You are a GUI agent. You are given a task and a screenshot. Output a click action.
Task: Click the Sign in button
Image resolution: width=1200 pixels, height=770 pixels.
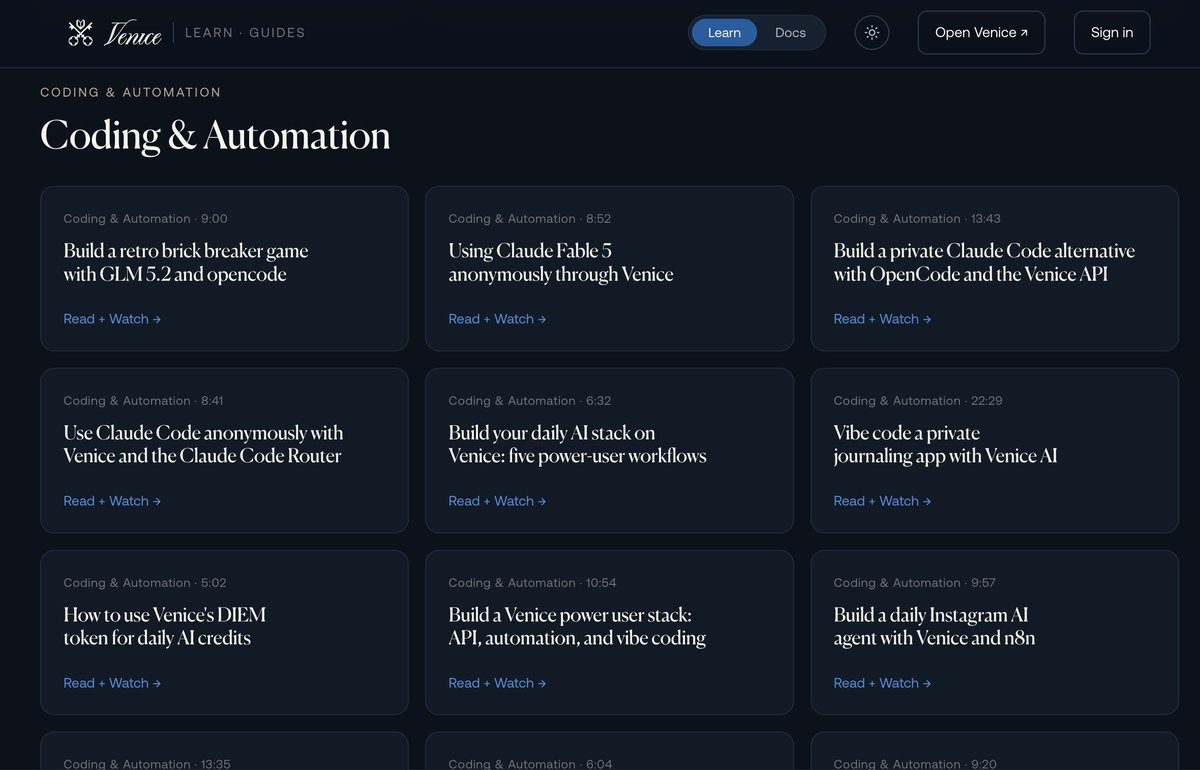pyautogui.click(x=1112, y=32)
